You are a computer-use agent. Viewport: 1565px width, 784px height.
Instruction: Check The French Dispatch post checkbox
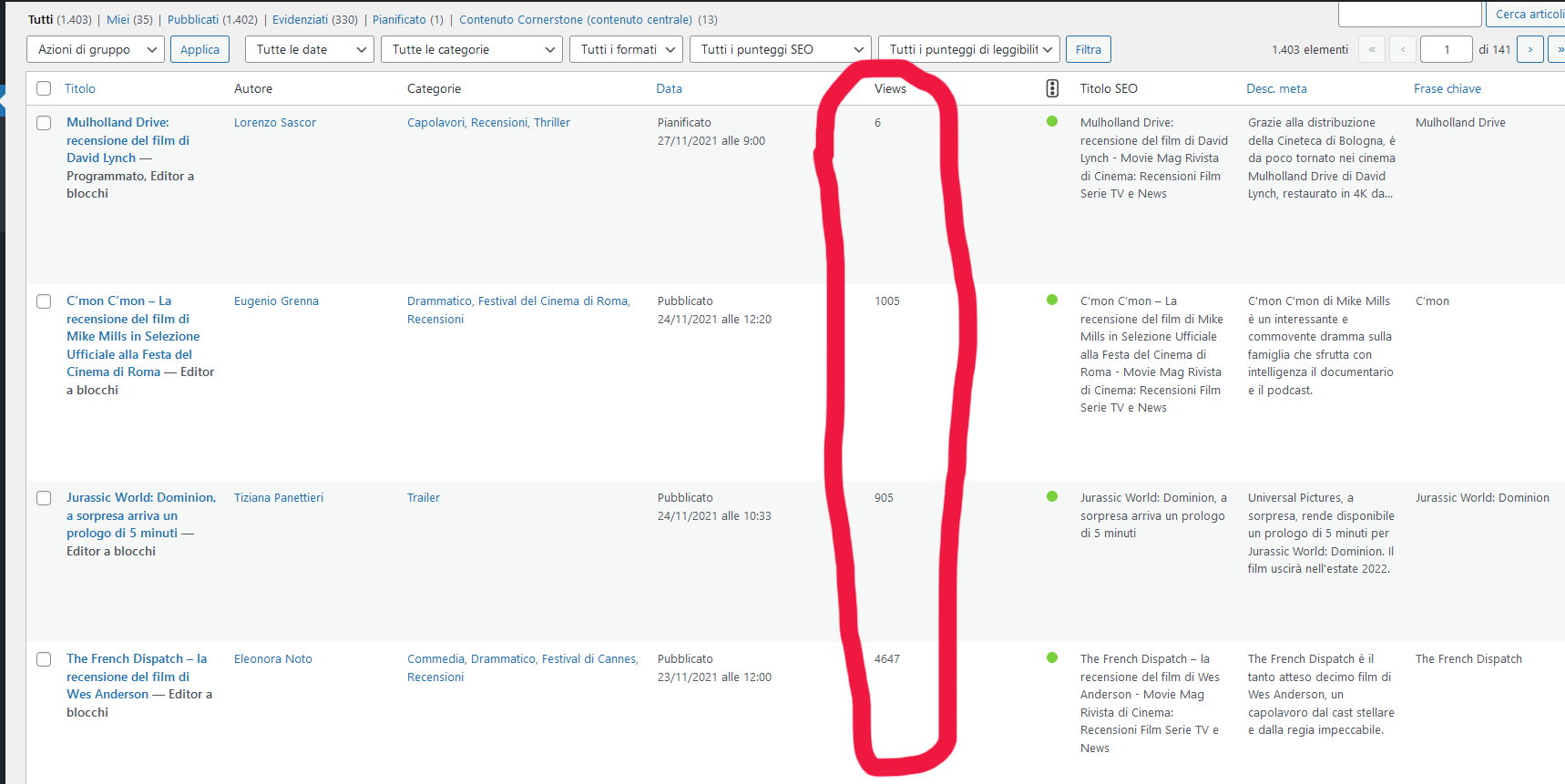[x=44, y=659]
